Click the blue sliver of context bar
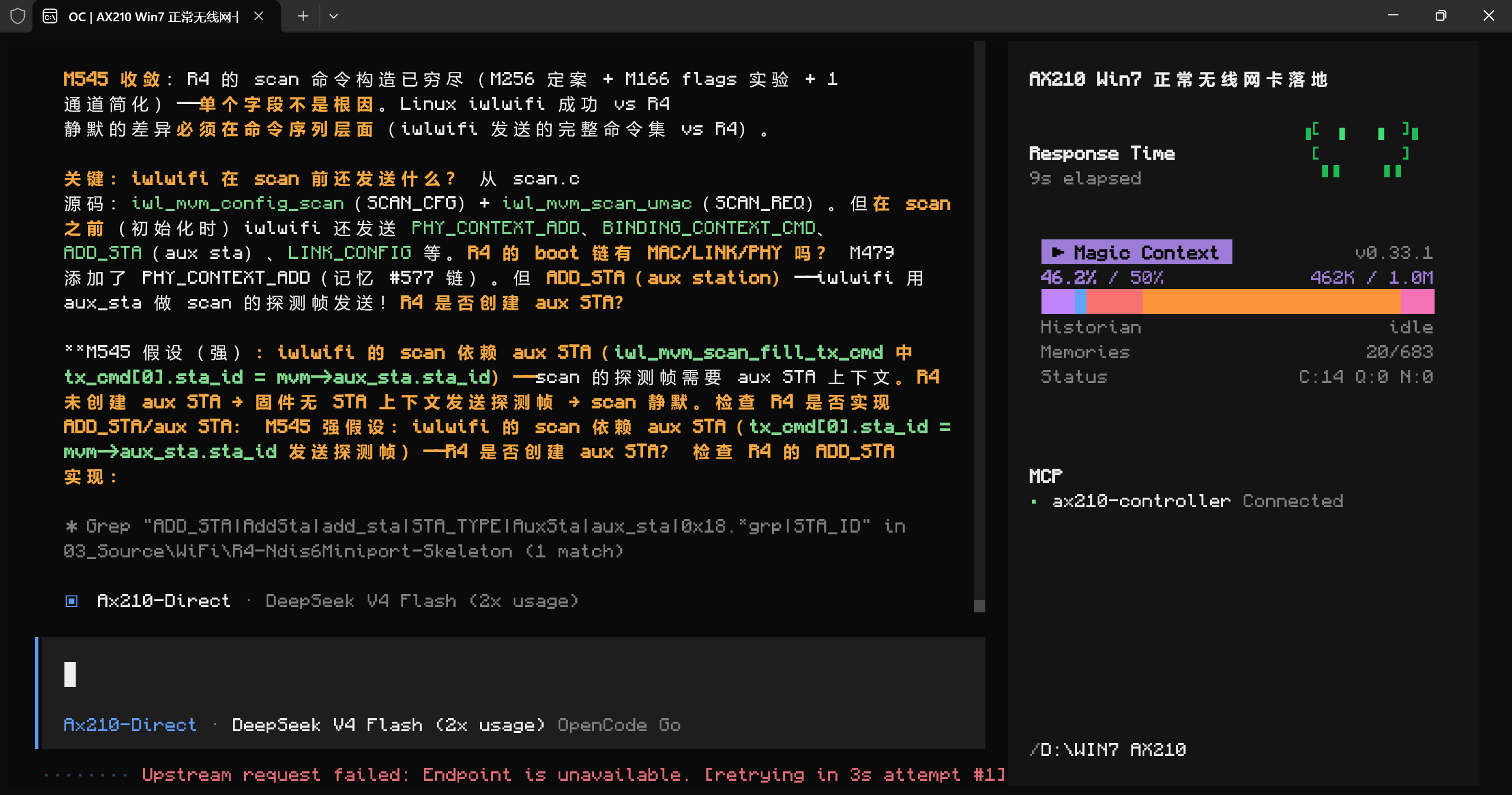Viewport: 1512px width, 795px height. tap(1081, 301)
